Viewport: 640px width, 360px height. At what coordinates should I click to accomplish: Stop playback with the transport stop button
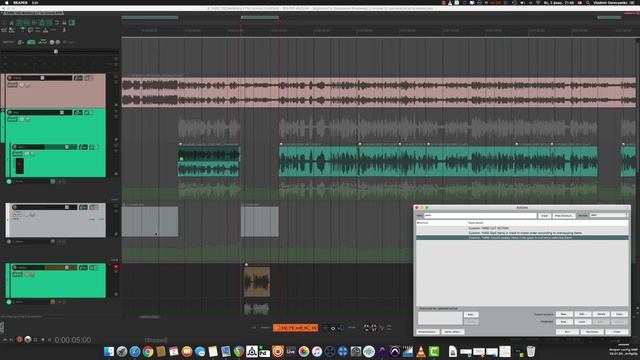[42, 340]
